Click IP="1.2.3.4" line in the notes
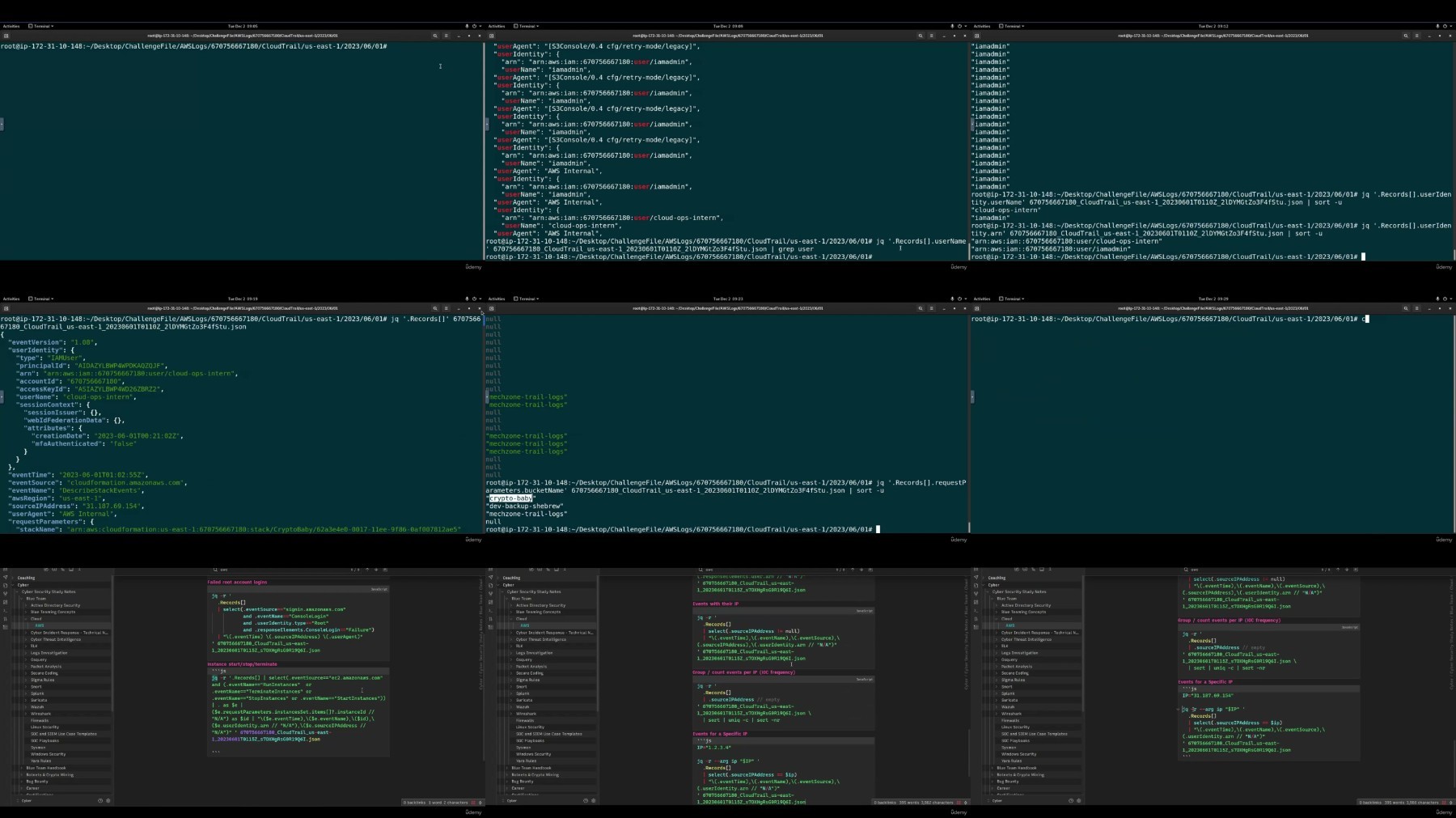Image resolution: width=1456 pixels, height=818 pixels. tap(714, 748)
